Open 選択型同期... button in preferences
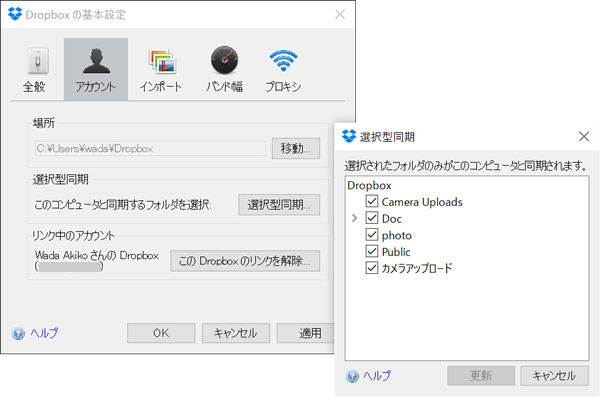 click(279, 204)
